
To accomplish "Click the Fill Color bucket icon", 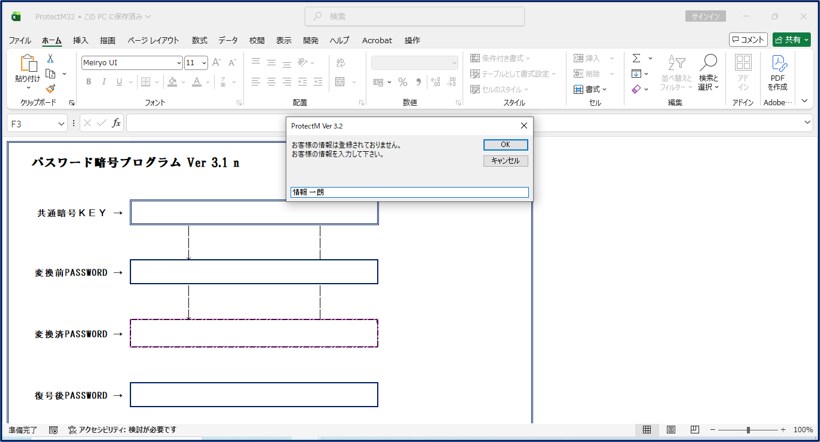I will [x=172, y=82].
